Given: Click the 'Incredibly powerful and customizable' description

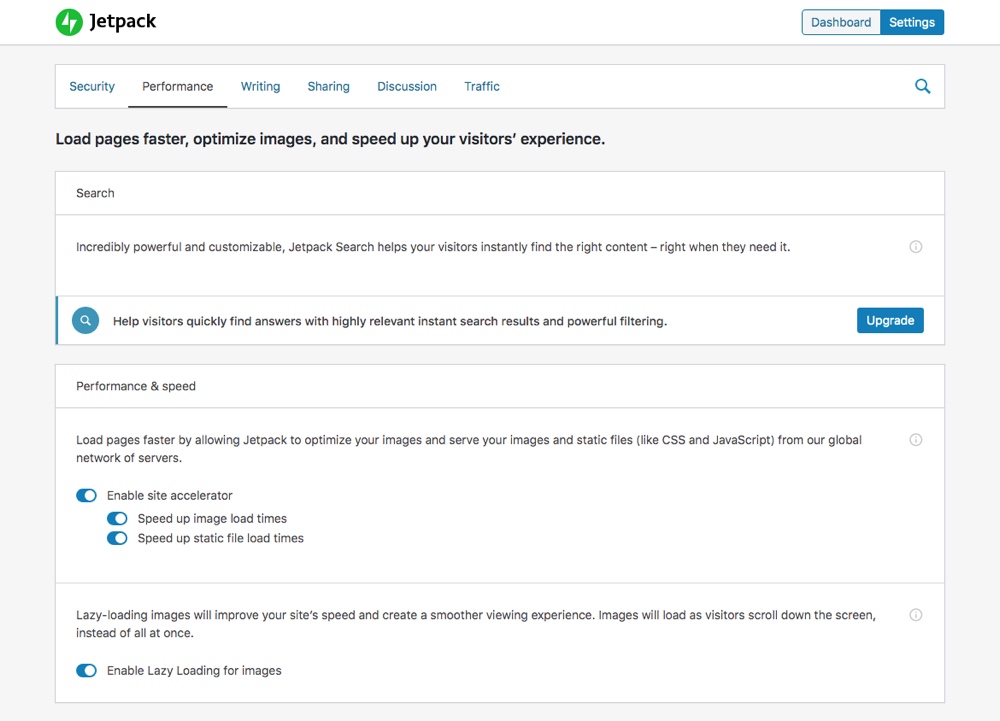Looking at the screenshot, I should point(433,247).
